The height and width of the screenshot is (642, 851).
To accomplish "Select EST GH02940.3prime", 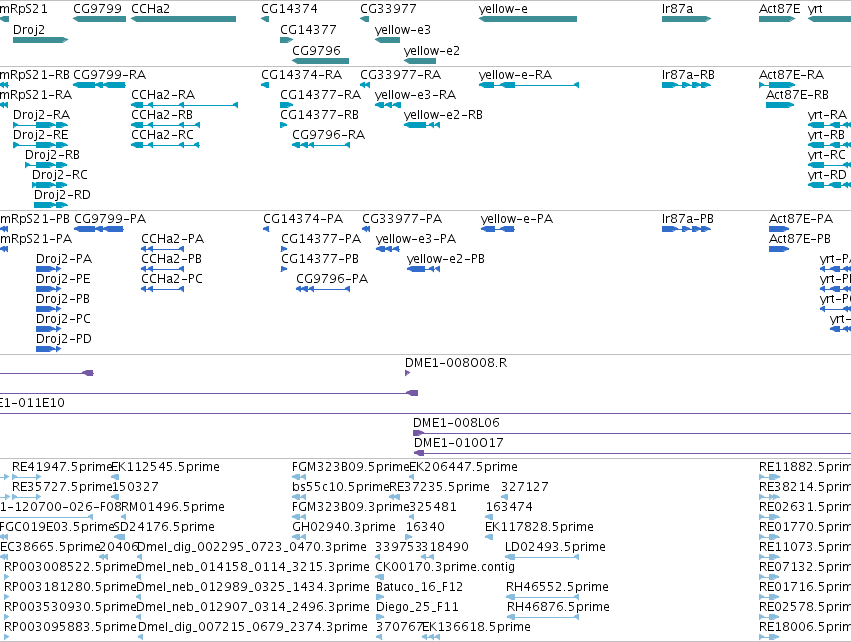I will (344, 527).
